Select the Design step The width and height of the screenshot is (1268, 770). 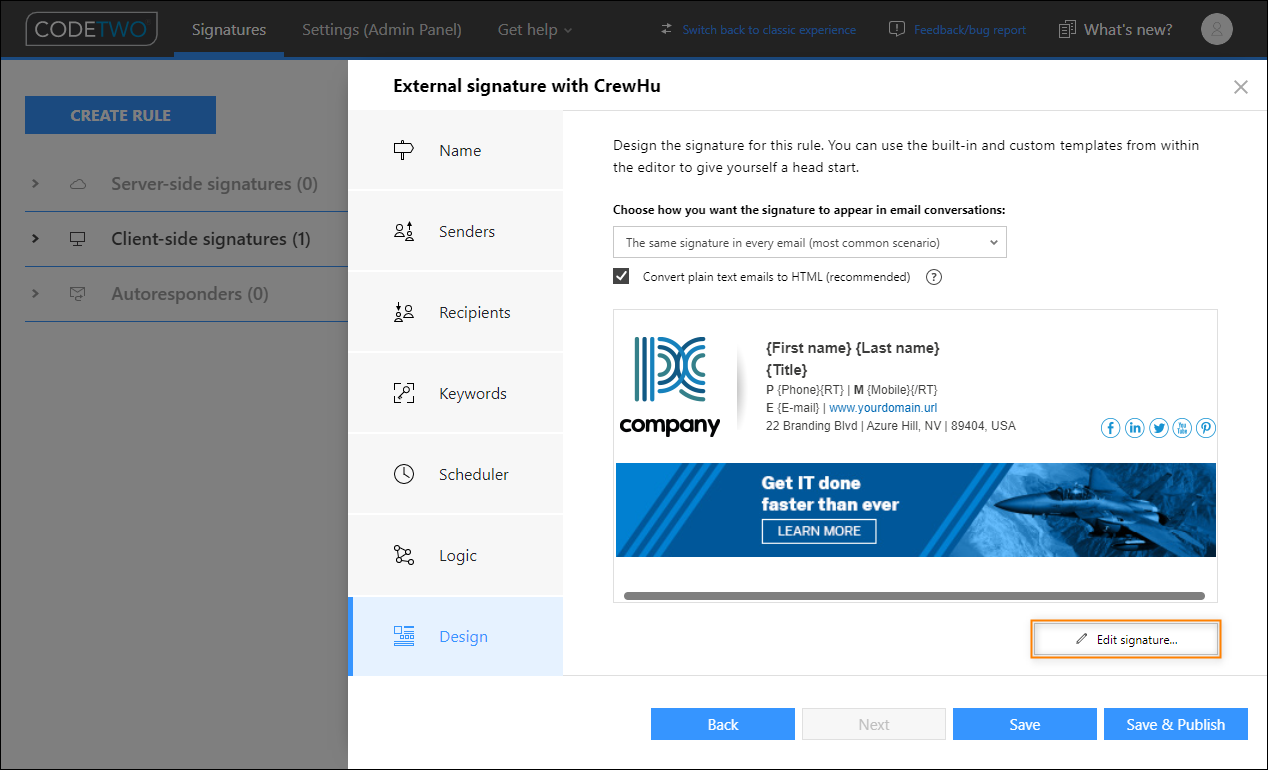456,636
